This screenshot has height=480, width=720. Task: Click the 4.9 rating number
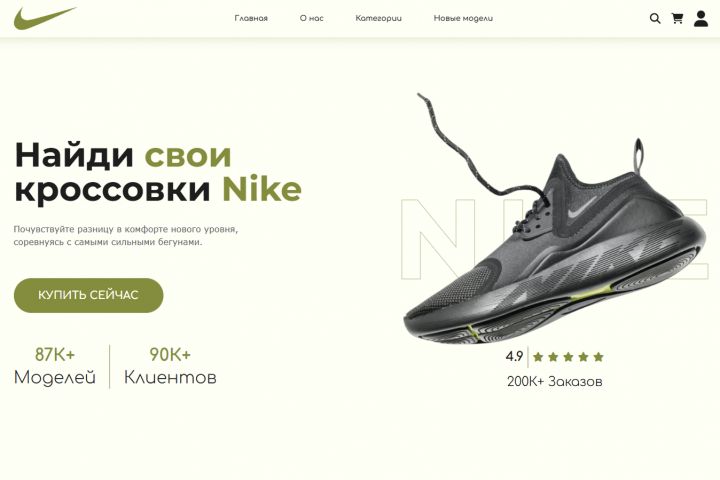click(x=514, y=356)
